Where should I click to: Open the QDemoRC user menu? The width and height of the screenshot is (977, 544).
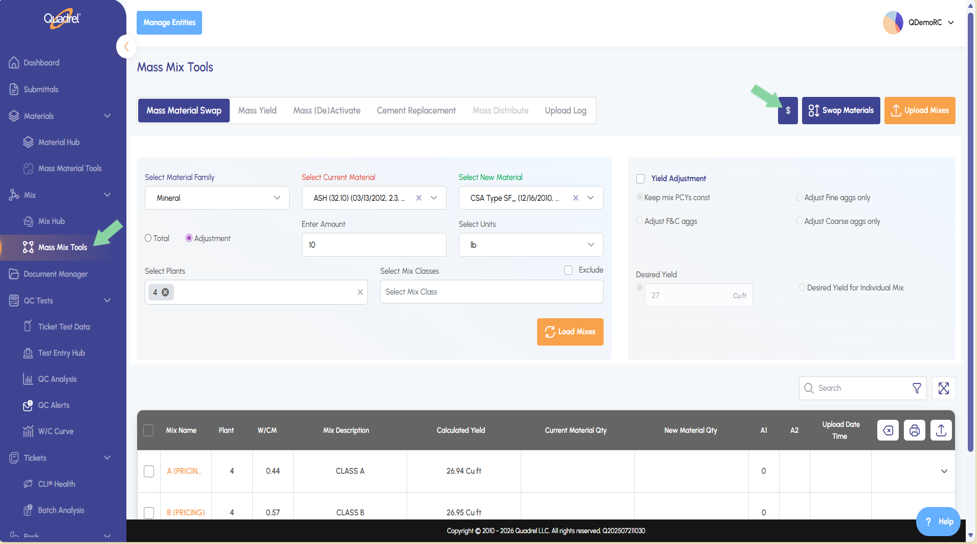pos(919,22)
